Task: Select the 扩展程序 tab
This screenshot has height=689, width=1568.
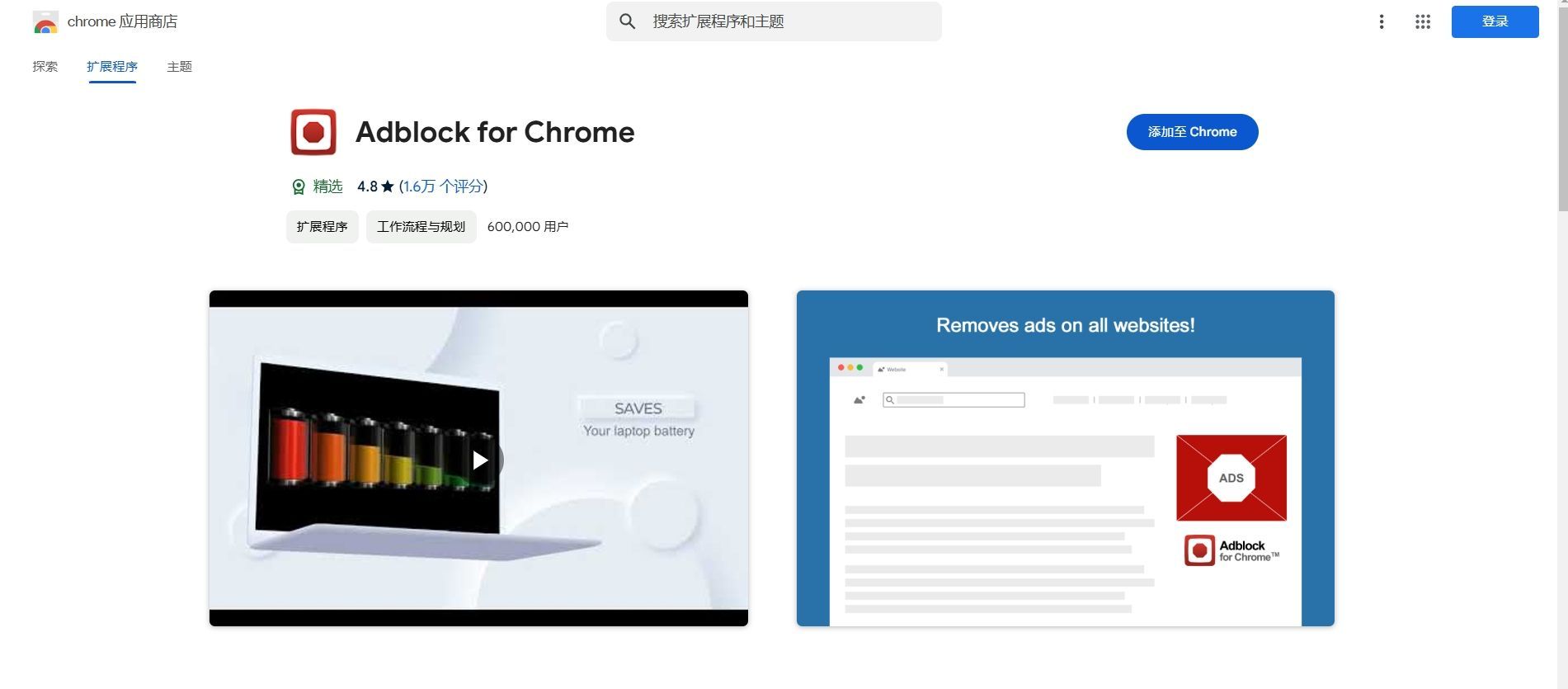Action: coord(112,67)
